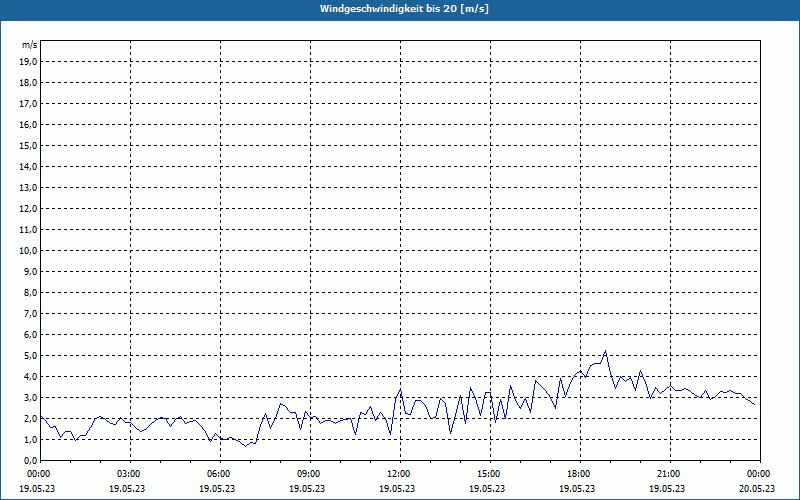The height and width of the screenshot is (500, 800).
Task: Click the 19.05.23 date under 12:00
Action: [x=397, y=488]
